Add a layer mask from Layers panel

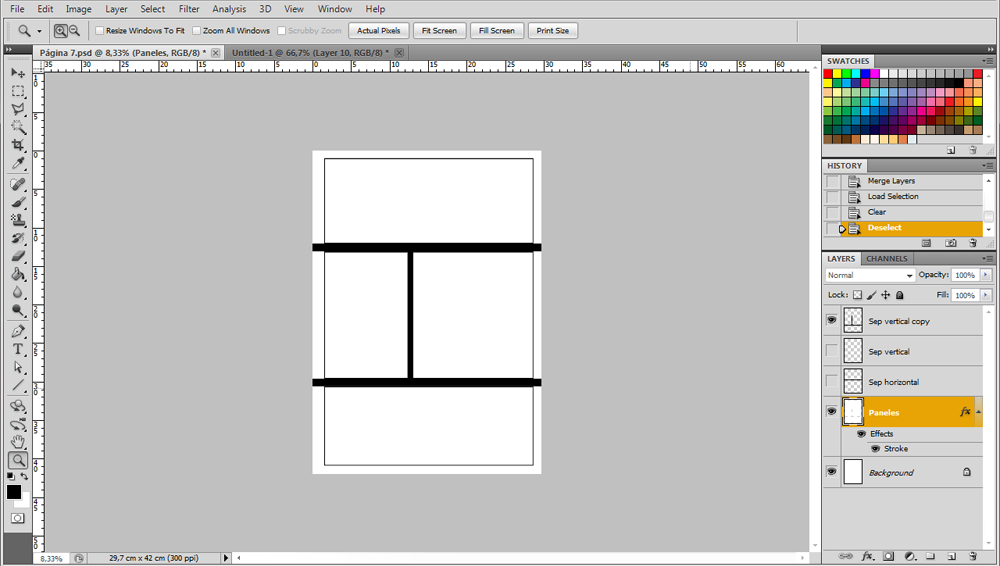(887, 556)
